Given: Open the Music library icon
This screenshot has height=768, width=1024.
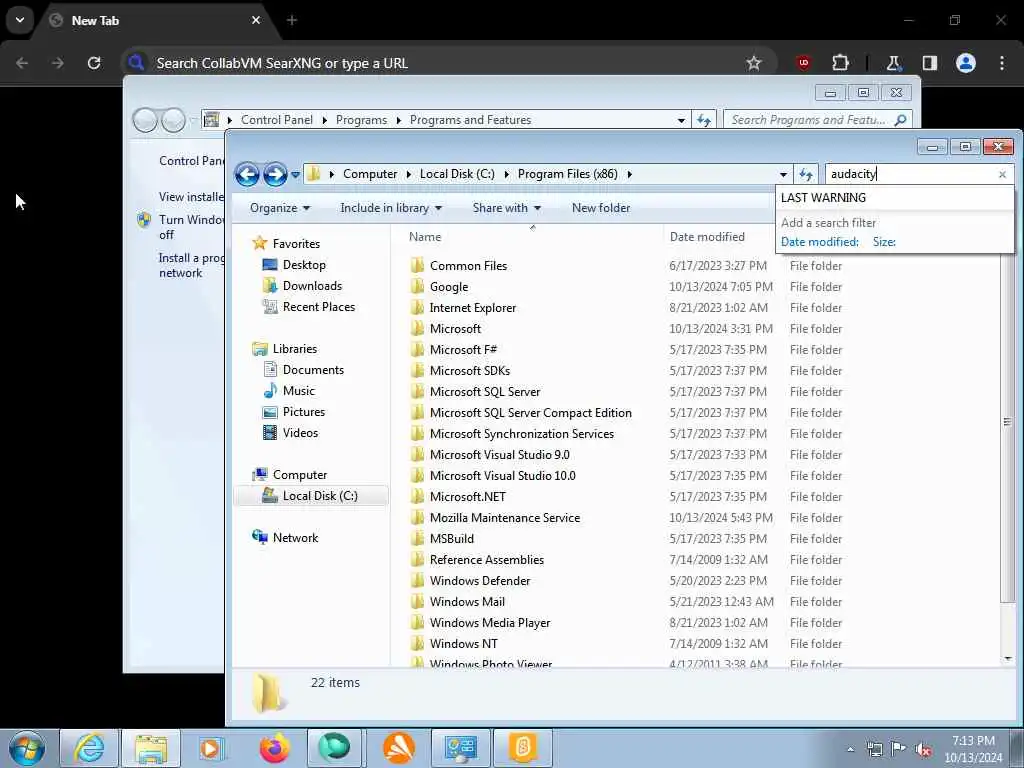Looking at the screenshot, I should (x=270, y=391).
